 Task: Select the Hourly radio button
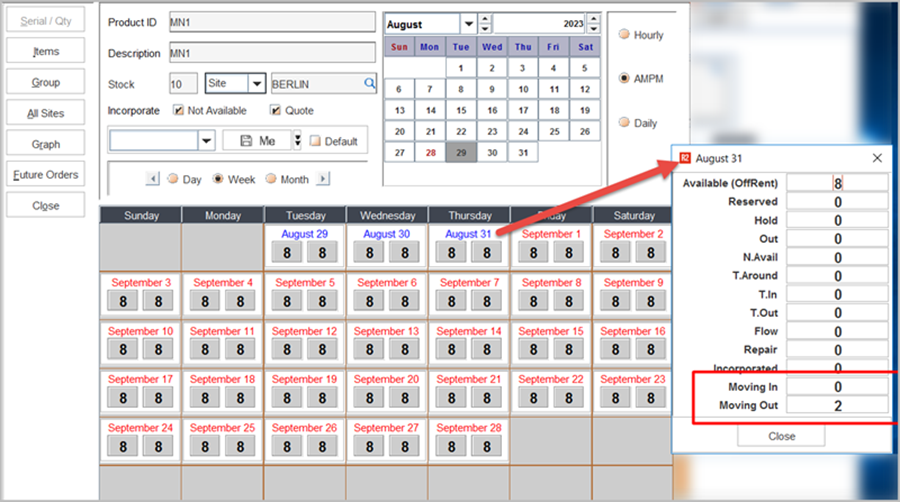point(625,35)
